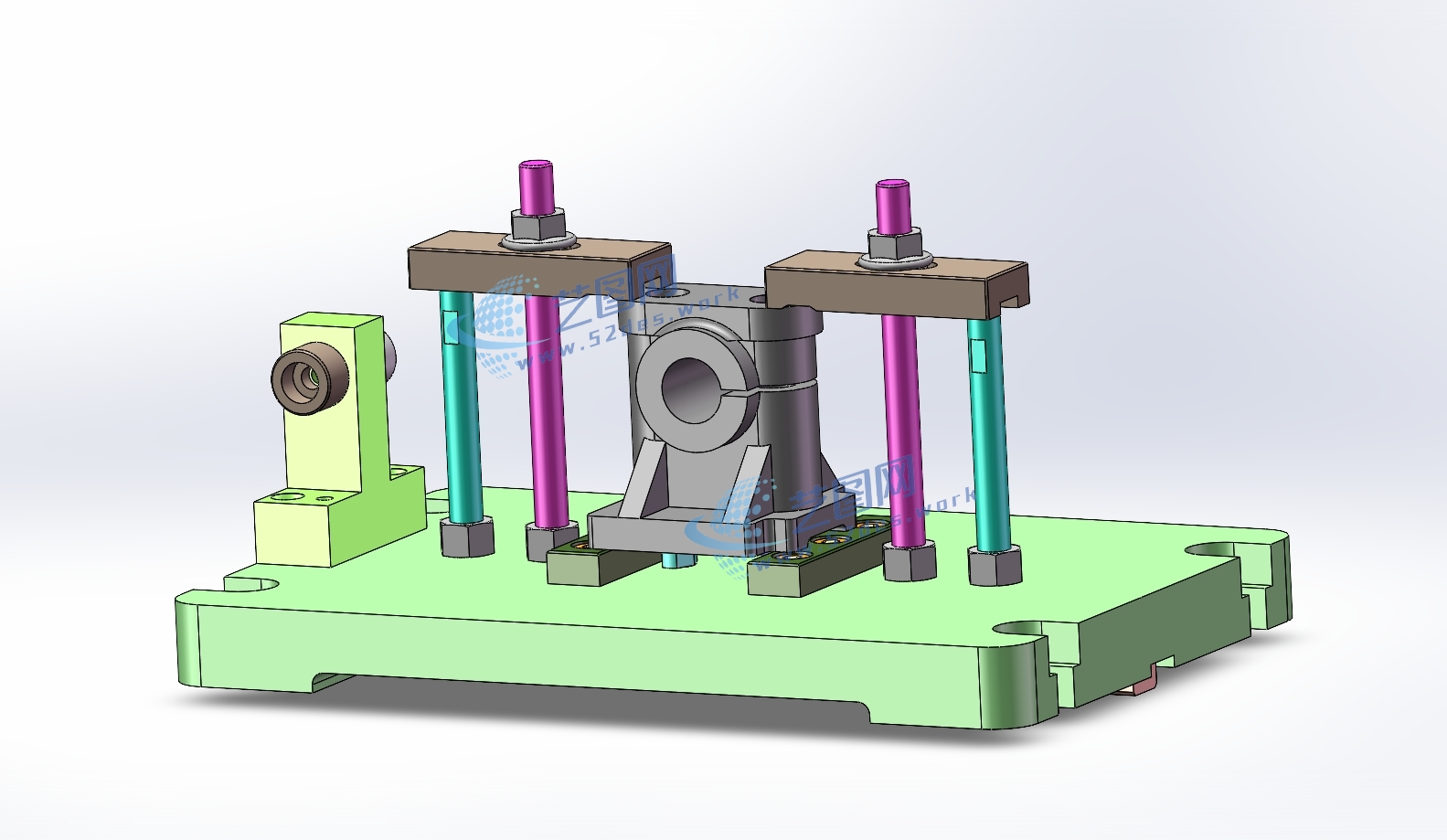Select the right brown clamp plate
The image size is (1447, 840).
tap(896, 283)
